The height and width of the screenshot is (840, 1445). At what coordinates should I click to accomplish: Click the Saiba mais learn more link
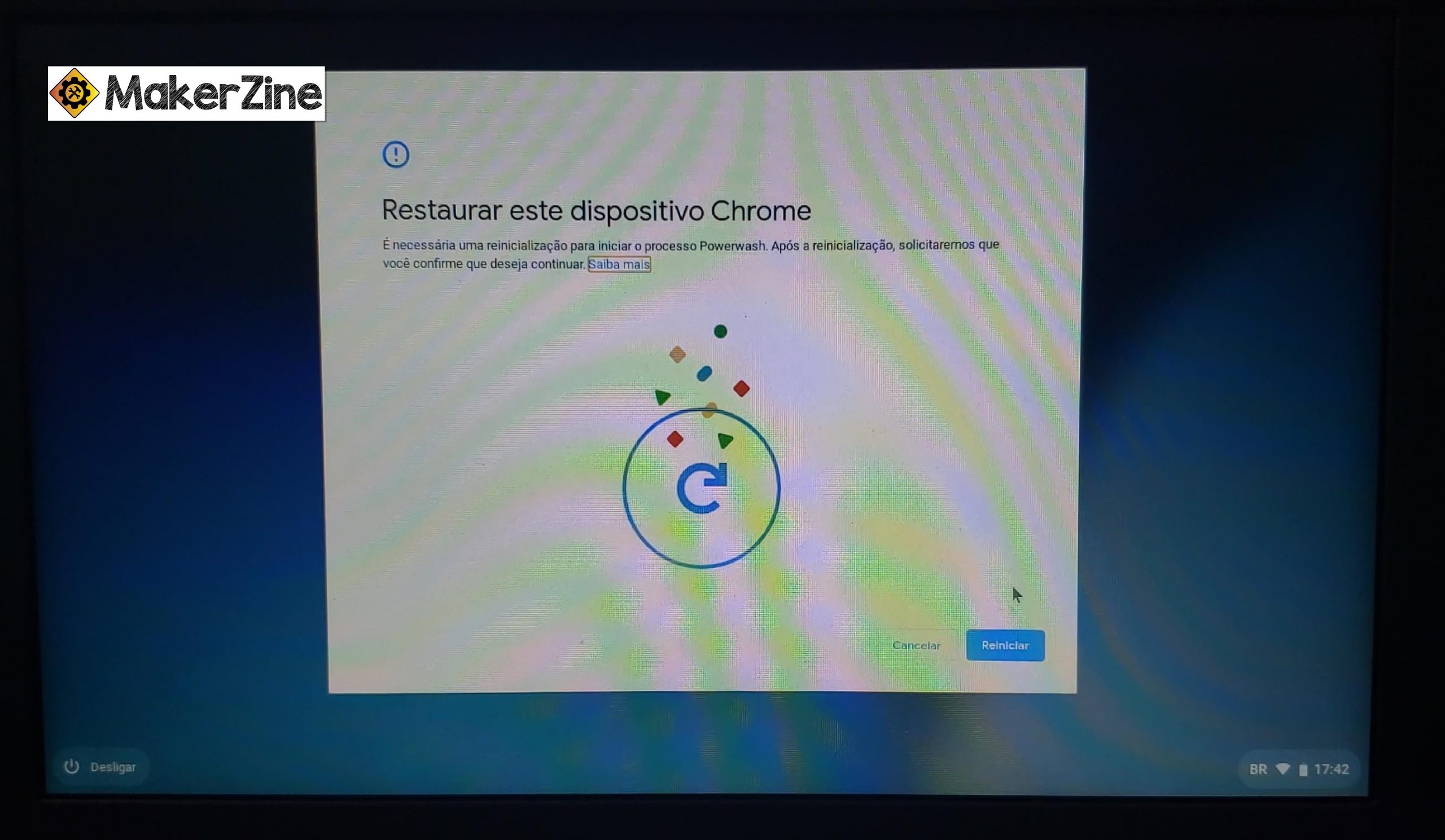618,264
